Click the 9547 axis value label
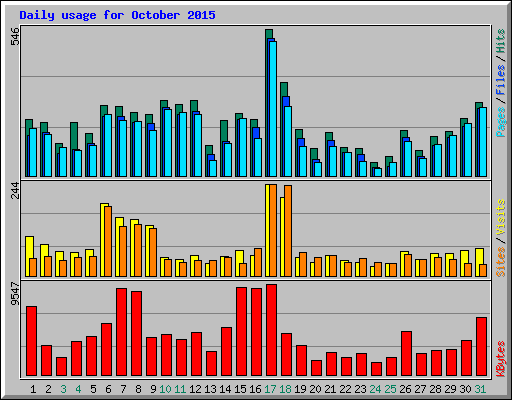The height and width of the screenshot is (400, 512). [15, 293]
